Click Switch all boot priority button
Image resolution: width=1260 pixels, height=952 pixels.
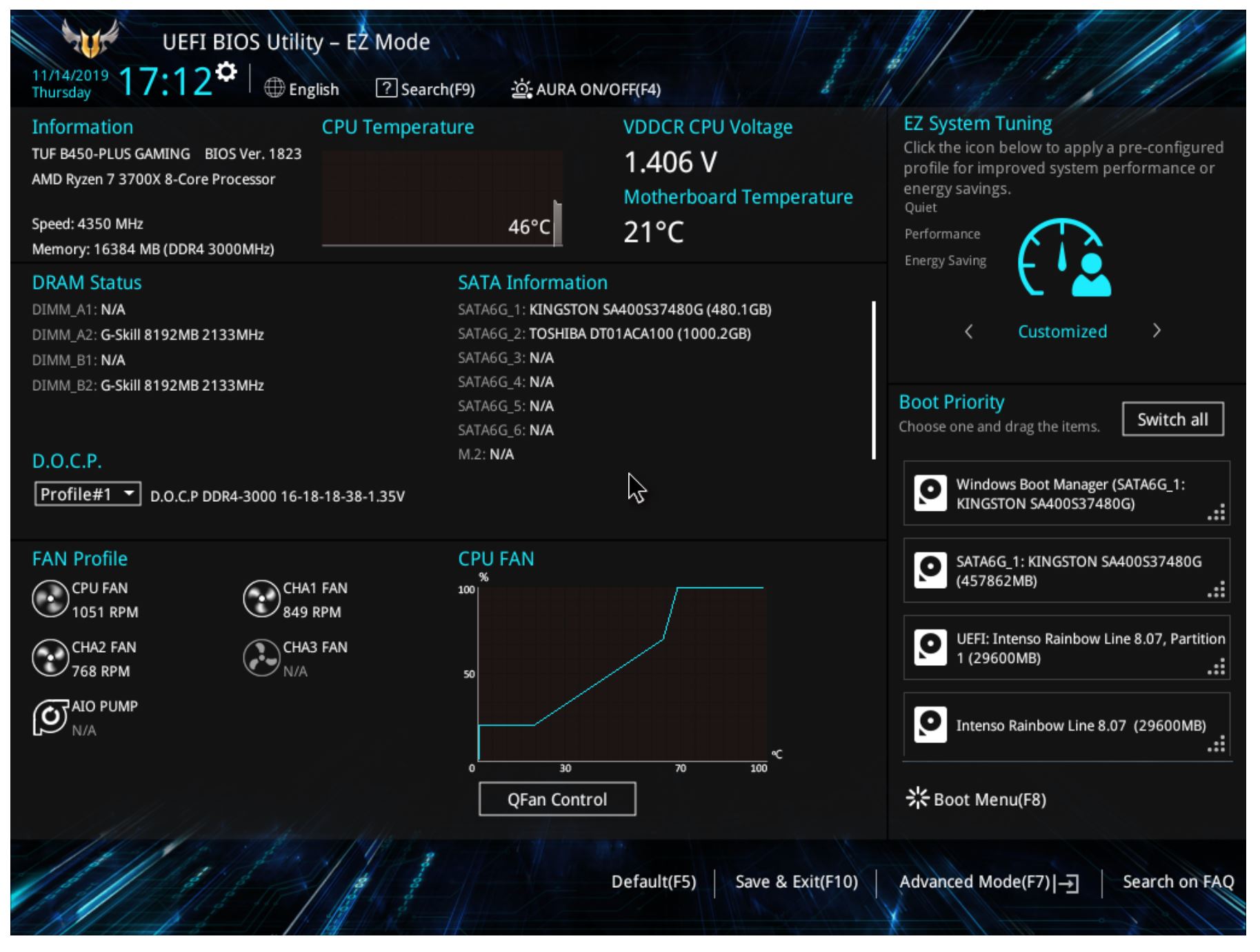tap(1172, 419)
